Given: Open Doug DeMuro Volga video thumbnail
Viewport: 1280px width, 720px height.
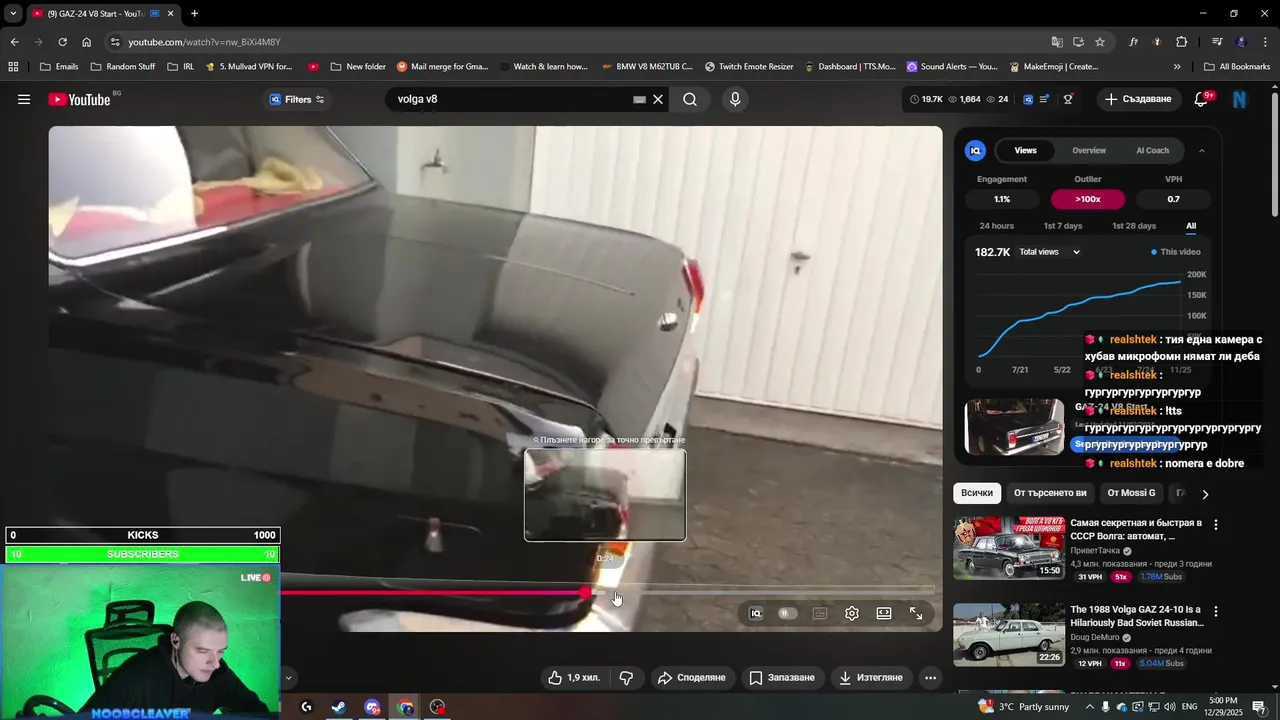Looking at the screenshot, I should click(1008, 634).
